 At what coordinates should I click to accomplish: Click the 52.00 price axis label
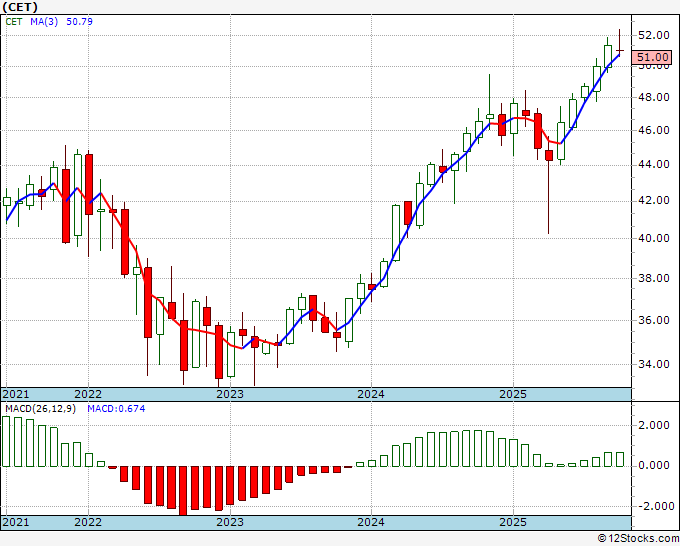[x=653, y=35]
